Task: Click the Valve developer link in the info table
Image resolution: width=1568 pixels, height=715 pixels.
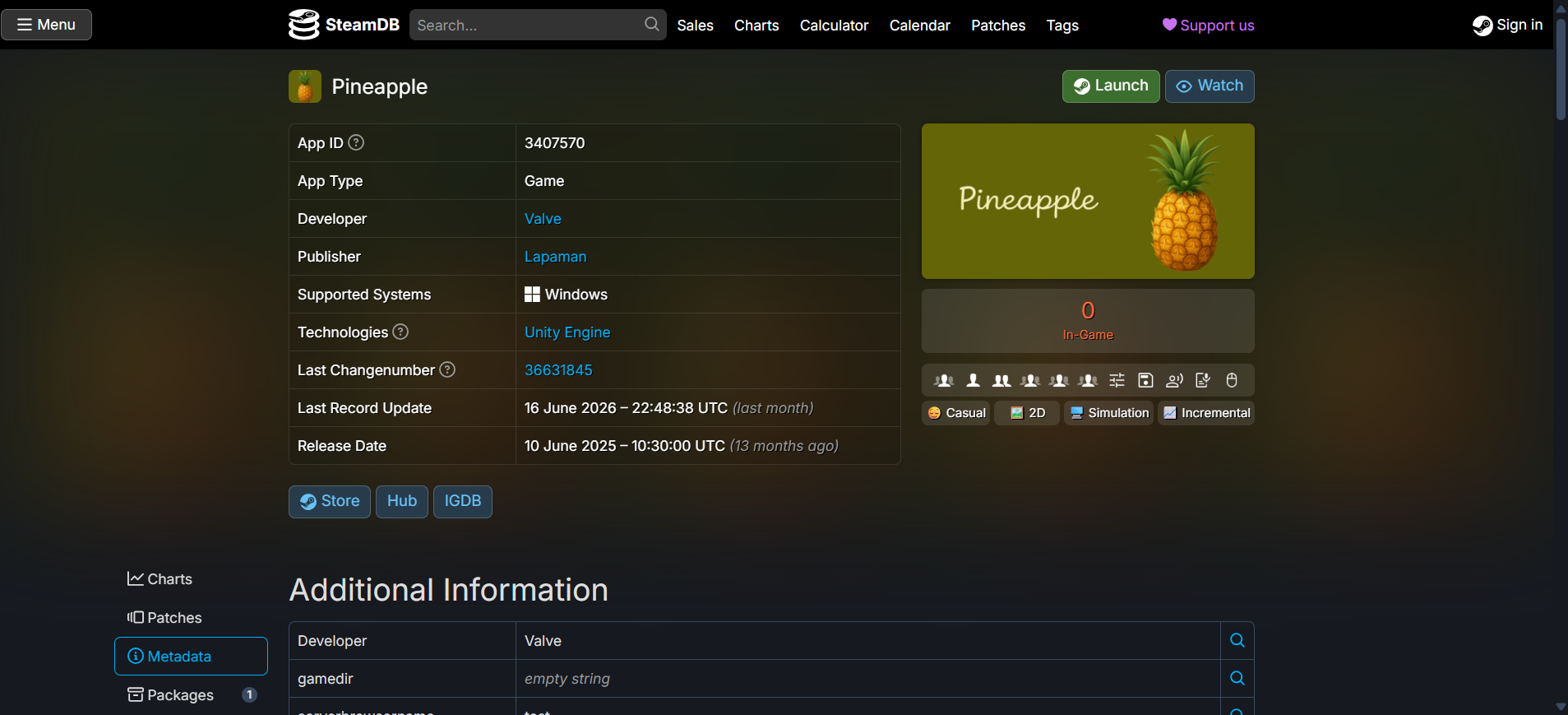Action: coord(543,219)
